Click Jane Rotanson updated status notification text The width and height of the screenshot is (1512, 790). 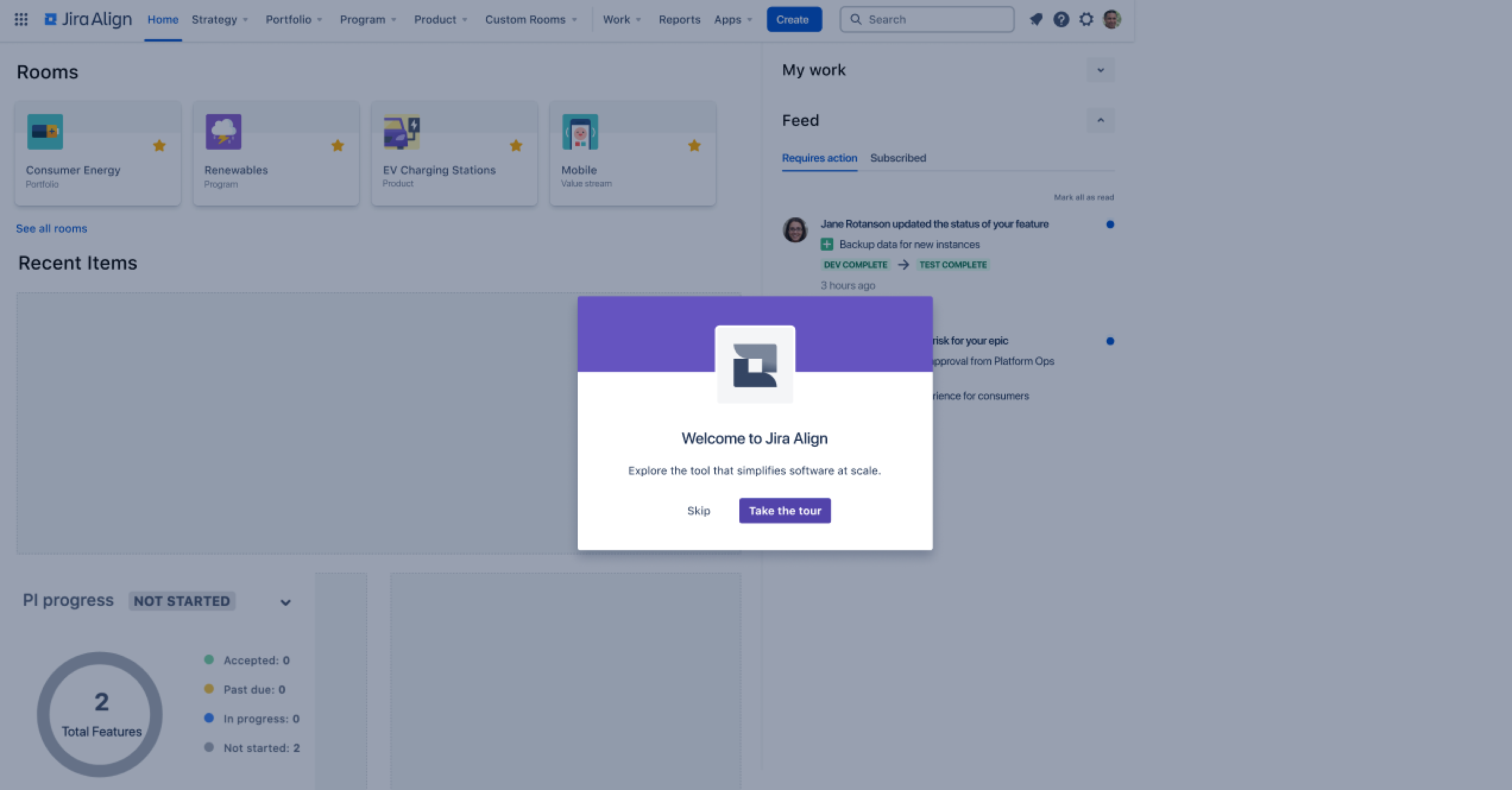(x=934, y=224)
